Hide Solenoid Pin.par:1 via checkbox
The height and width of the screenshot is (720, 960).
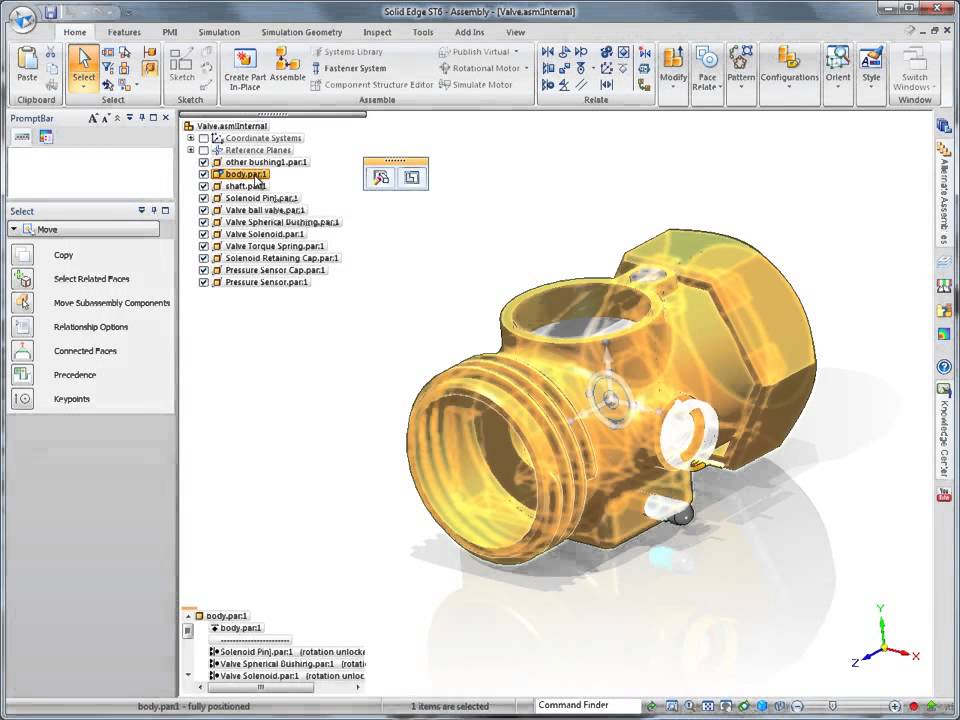[x=204, y=198]
